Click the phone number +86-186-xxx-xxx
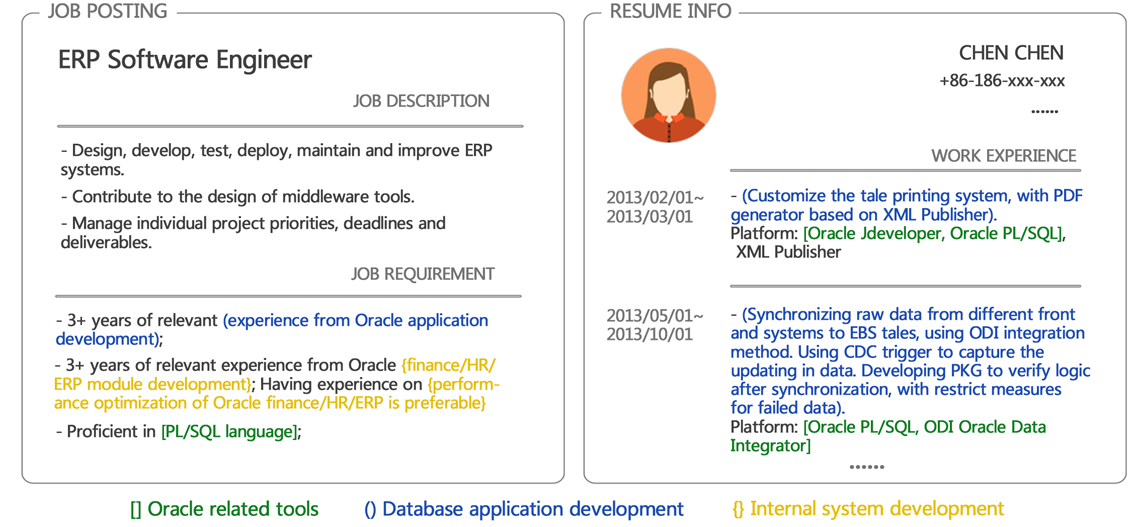This screenshot has height=527, width=1134. [x=1001, y=81]
